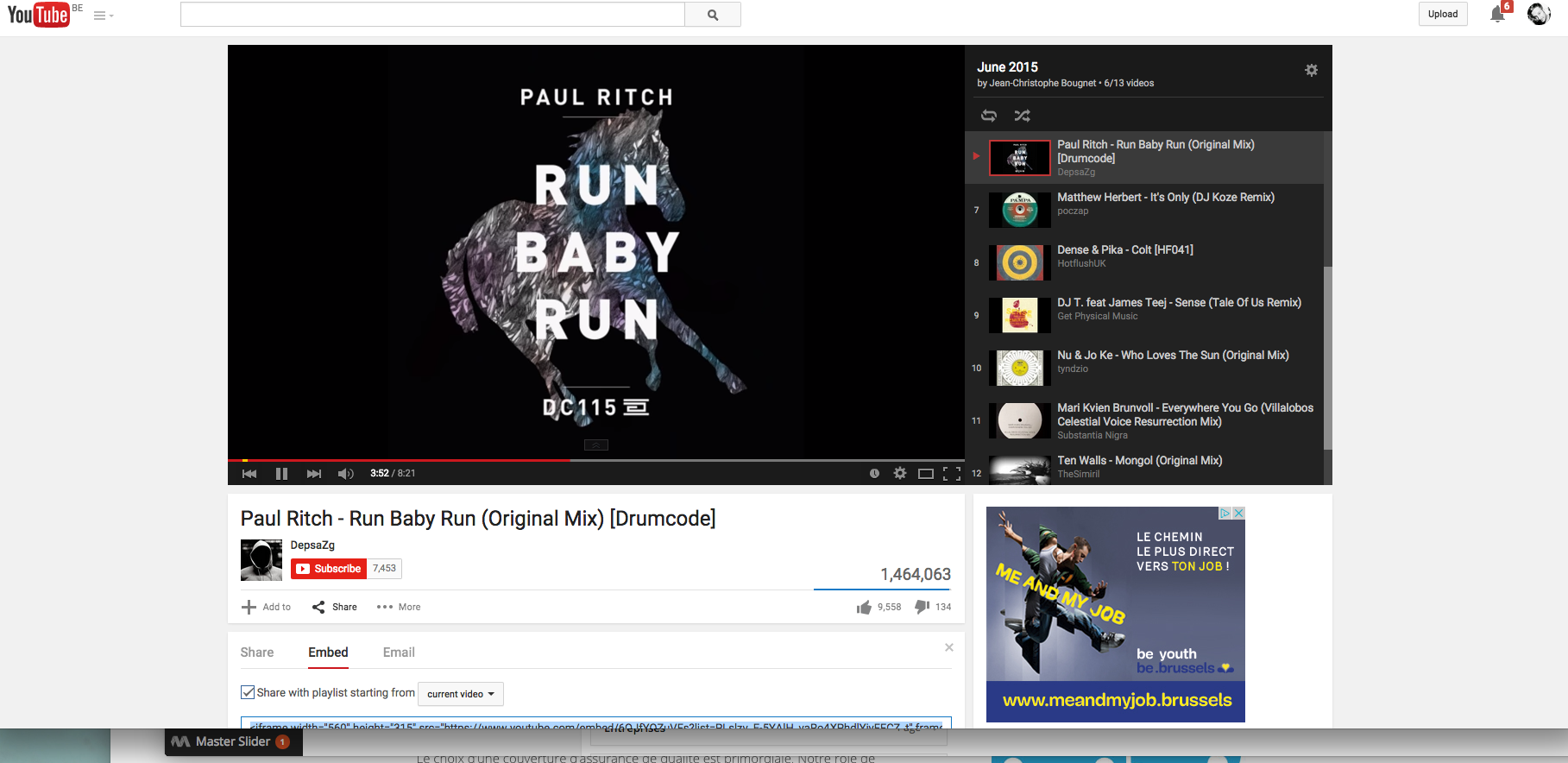Click the embed iframe code field
1568x763 pixels.
coord(596,723)
